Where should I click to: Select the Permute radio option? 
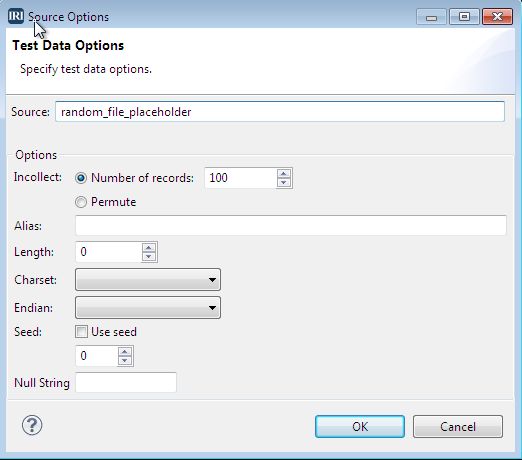81,202
